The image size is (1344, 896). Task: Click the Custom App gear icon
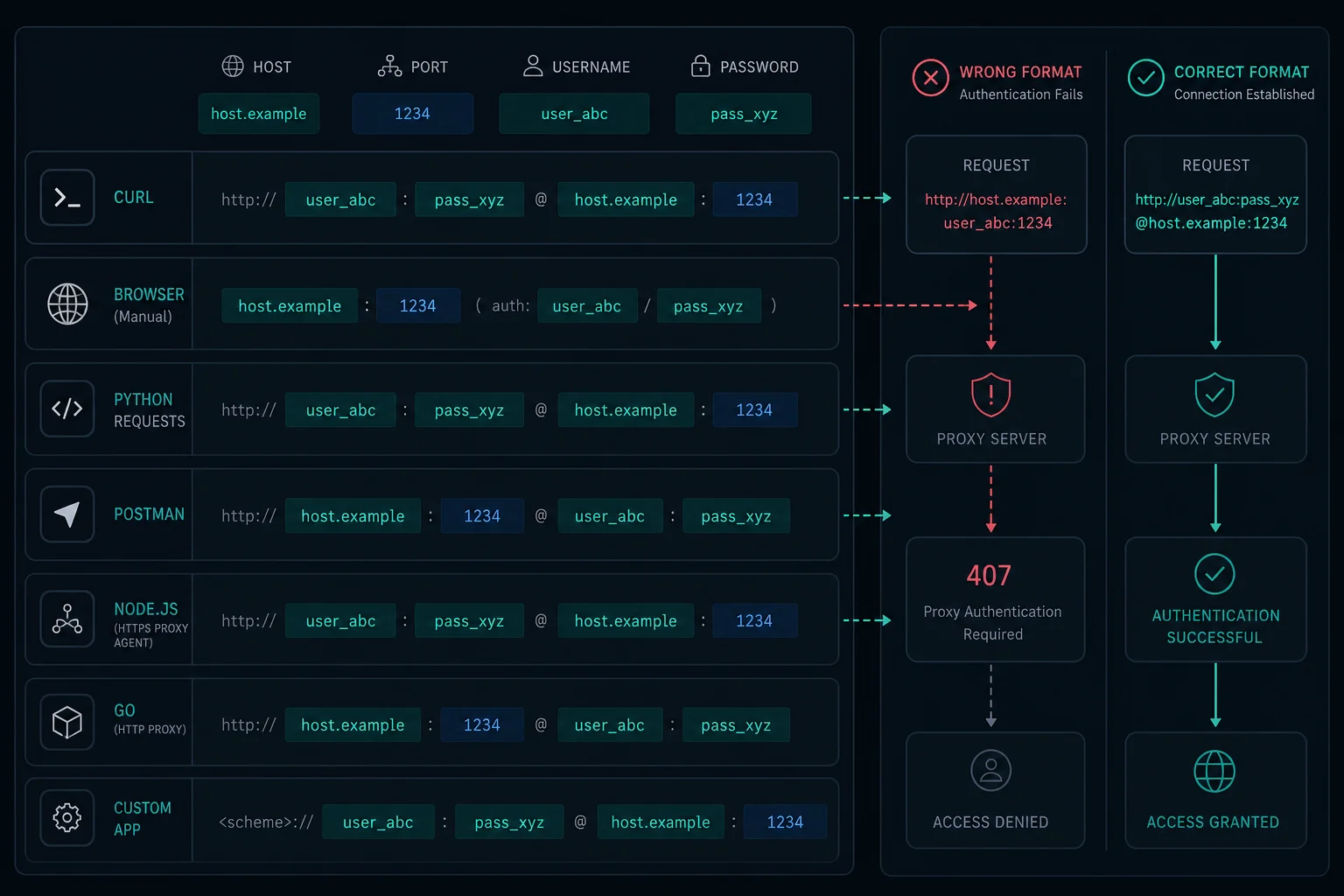[x=67, y=818]
